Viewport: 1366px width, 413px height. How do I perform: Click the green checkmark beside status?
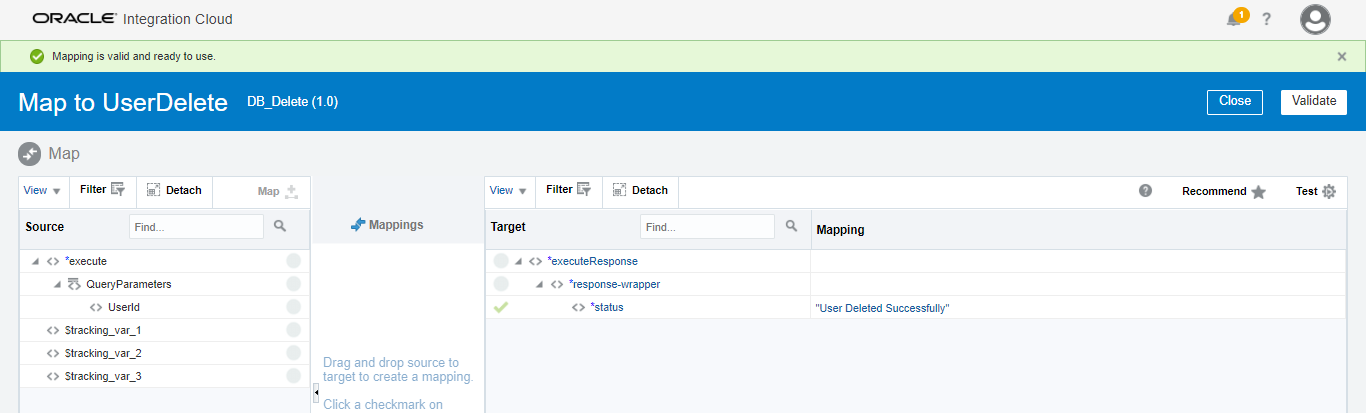(501, 307)
